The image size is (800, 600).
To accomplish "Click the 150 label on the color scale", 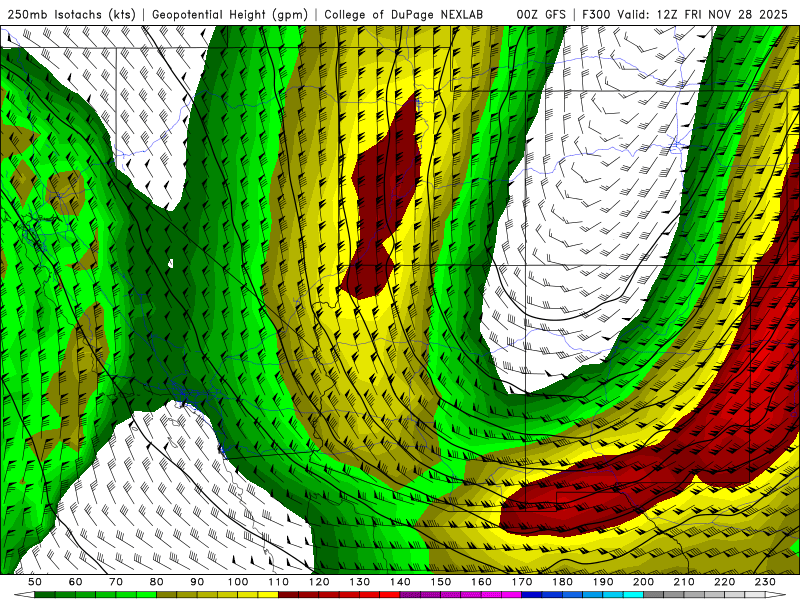I will (x=441, y=582).
